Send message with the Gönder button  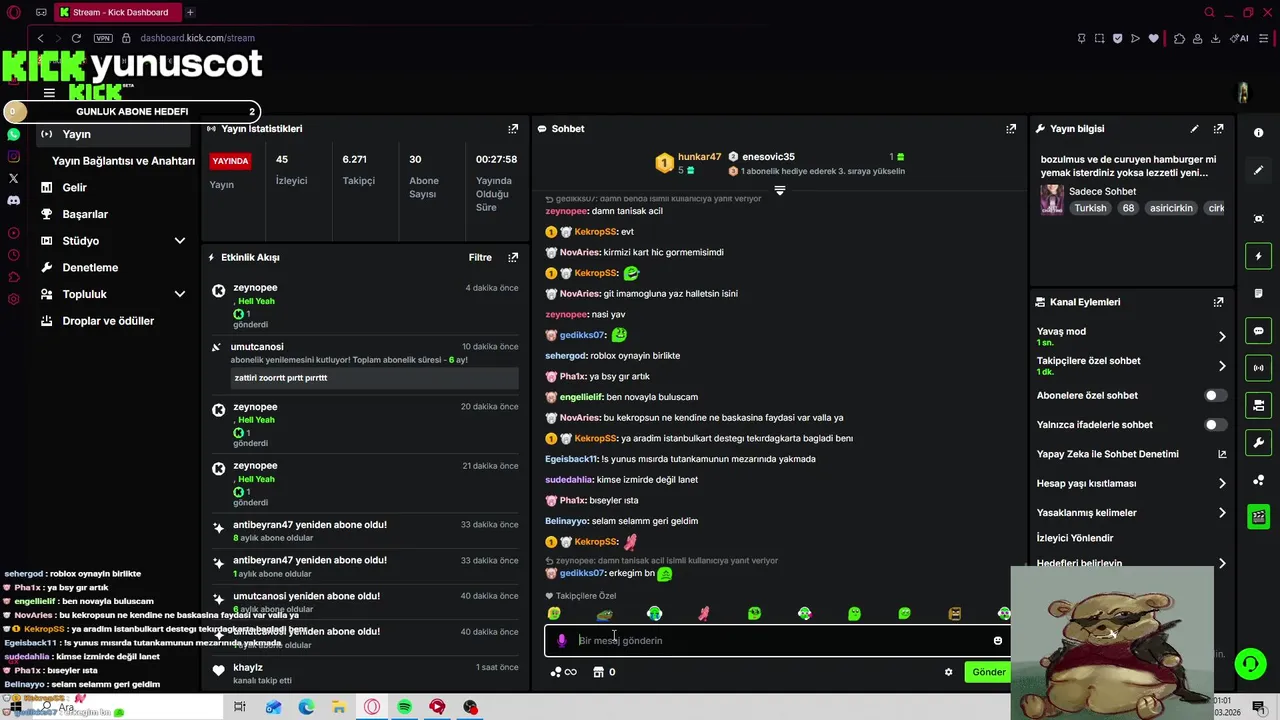point(988,672)
